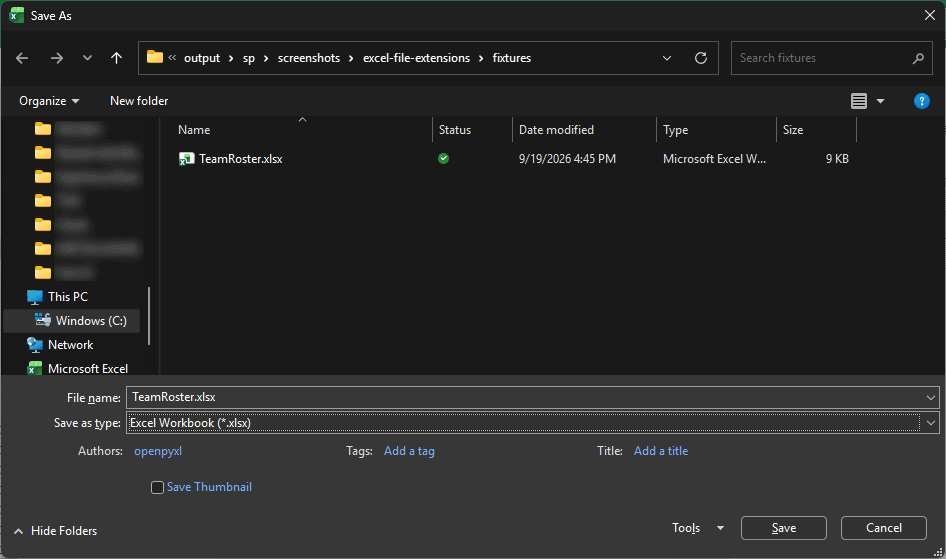Sort files by Status column
Image resolution: width=946 pixels, height=559 pixels.
(x=455, y=130)
